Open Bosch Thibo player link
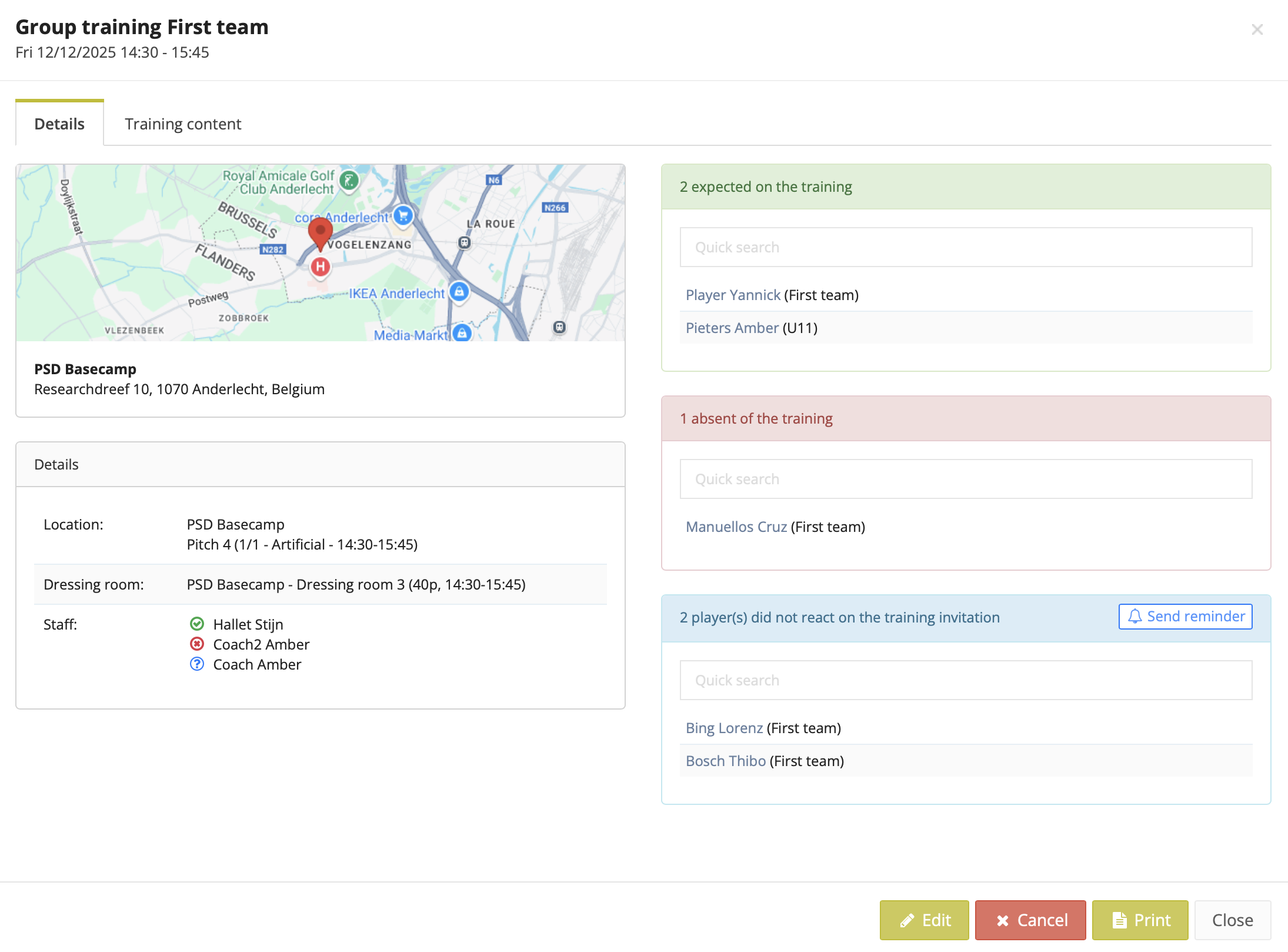The height and width of the screenshot is (952, 1288). pyautogui.click(x=725, y=761)
